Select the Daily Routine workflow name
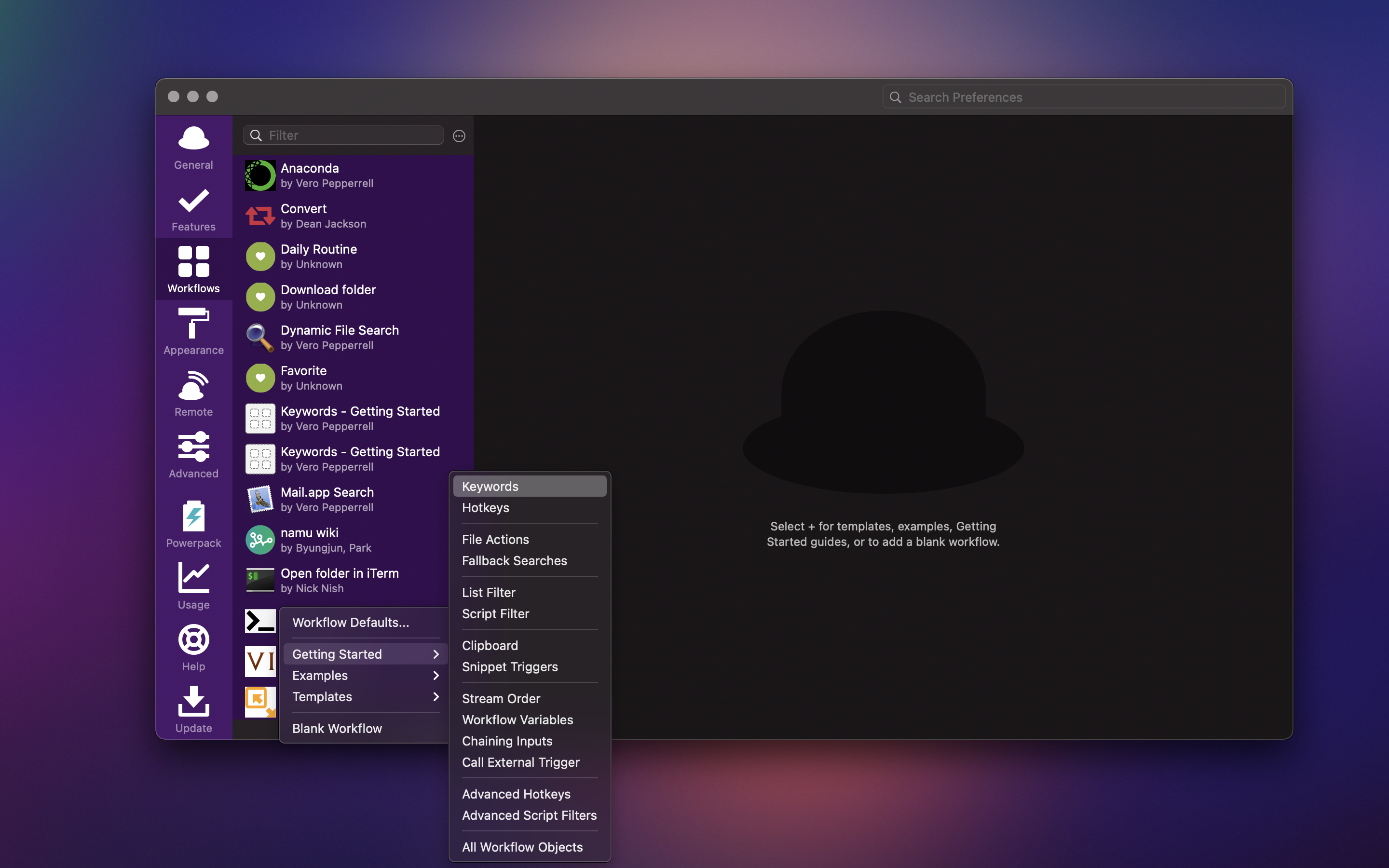The width and height of the screenshot is (1389, 868). coord(318,249)
